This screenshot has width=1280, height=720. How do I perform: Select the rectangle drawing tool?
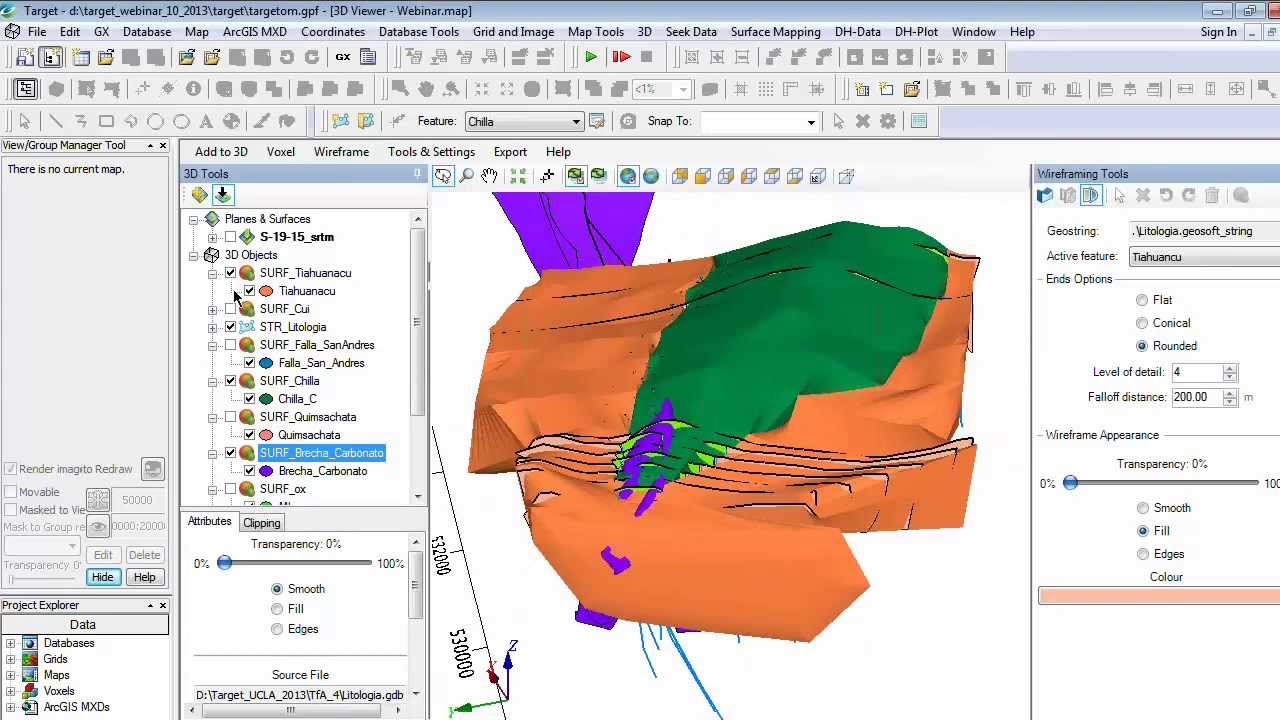coord(106,121)
